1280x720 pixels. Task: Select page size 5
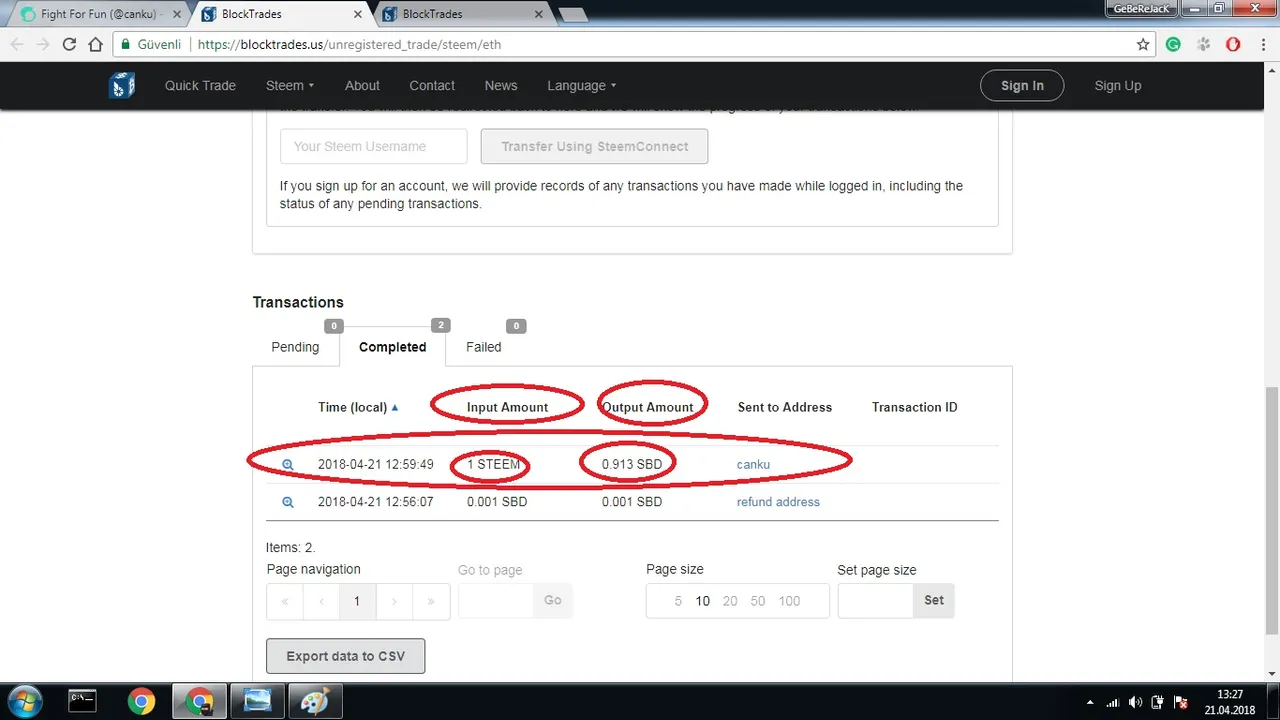pyautogui.click(x=678, y=601)
